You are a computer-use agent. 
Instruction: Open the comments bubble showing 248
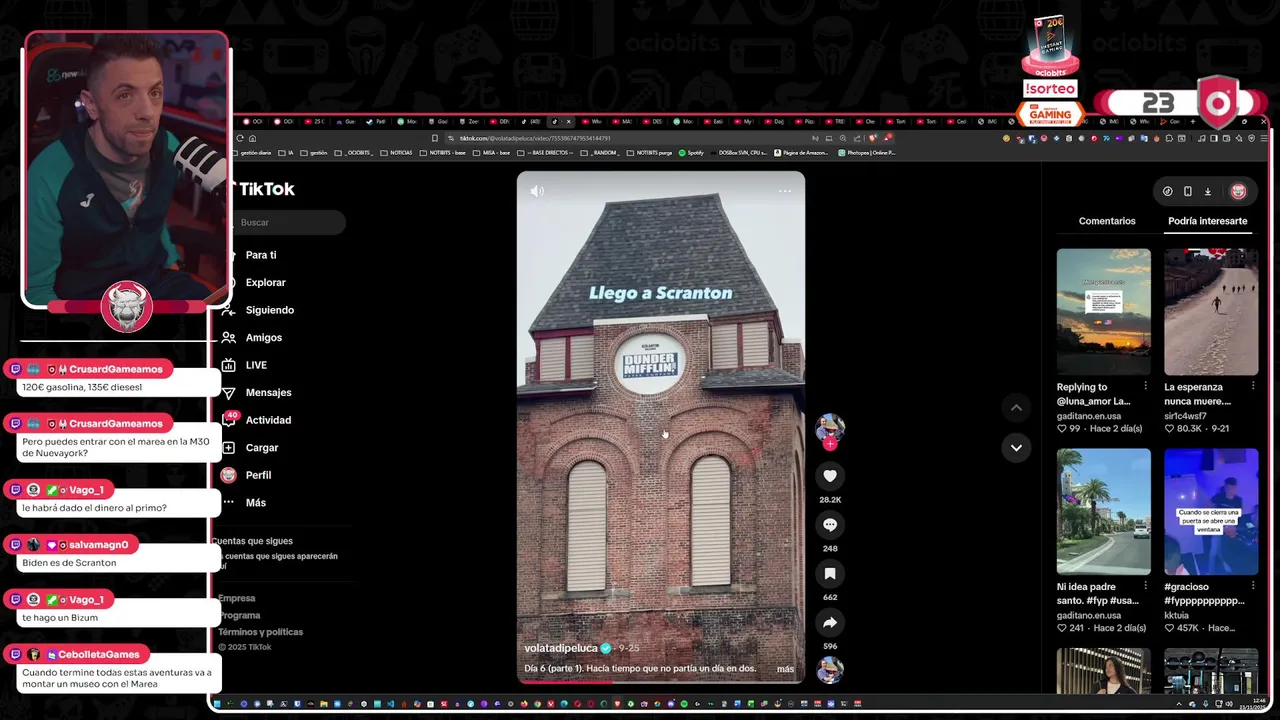pos(830,525)
